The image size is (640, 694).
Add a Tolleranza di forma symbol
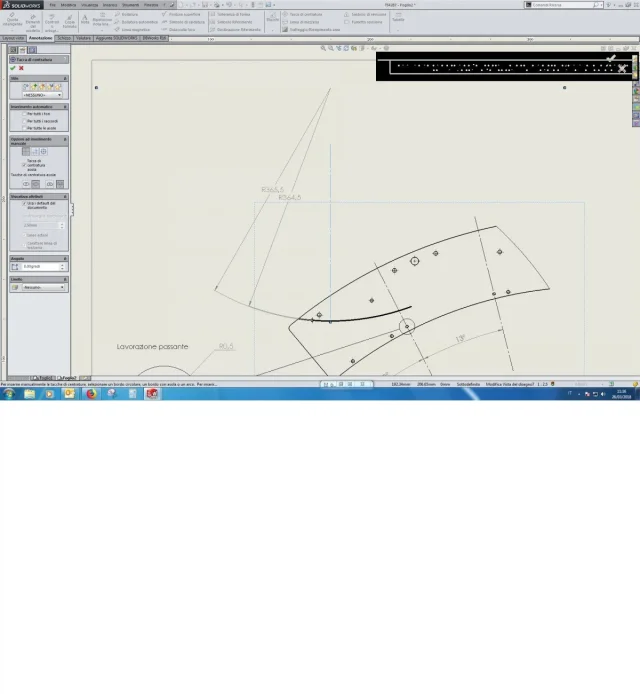pyautogui.click(x=230, y=15)
